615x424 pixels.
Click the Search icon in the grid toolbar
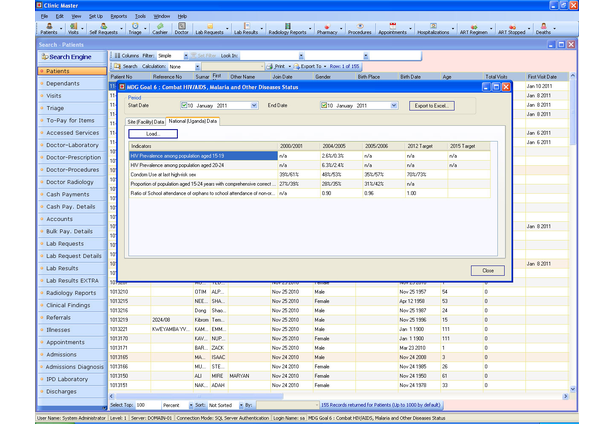pos(117,66)
